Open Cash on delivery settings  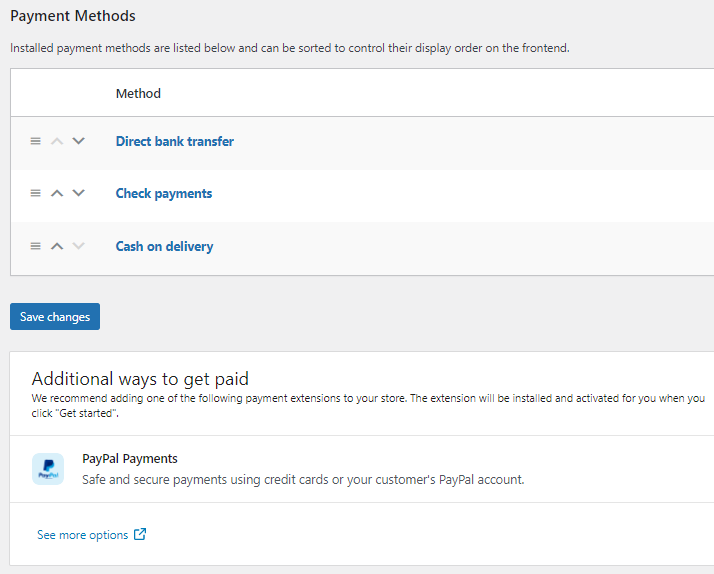(x=164, y=246)
